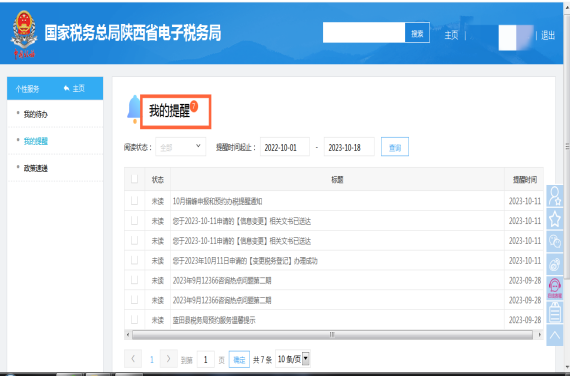Viewport: 570px width, 377px height.
Task: Click the table scrollbar right arrow
Action: point(539,334)
